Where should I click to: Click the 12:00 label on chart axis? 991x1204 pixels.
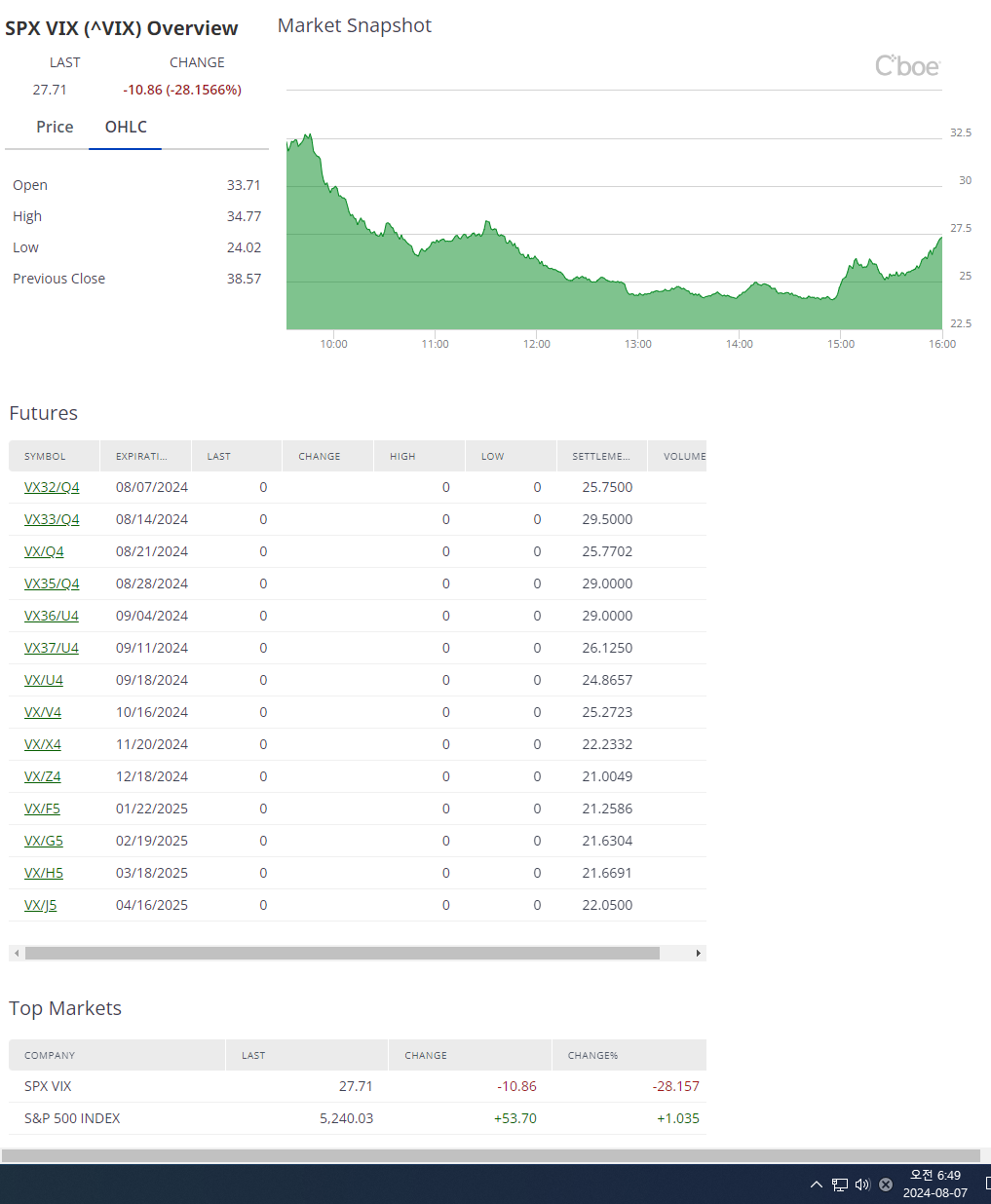pyautogui.click(x=537, y=344)
